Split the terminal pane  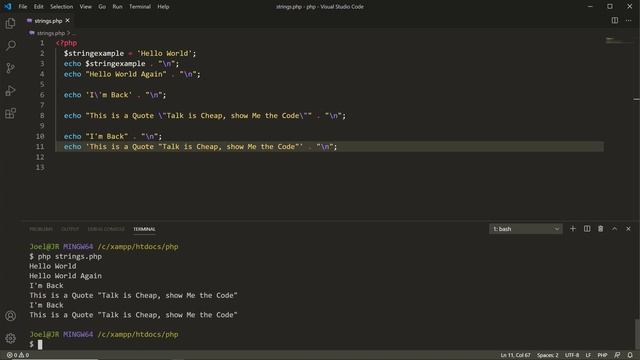tap(587, 229)
